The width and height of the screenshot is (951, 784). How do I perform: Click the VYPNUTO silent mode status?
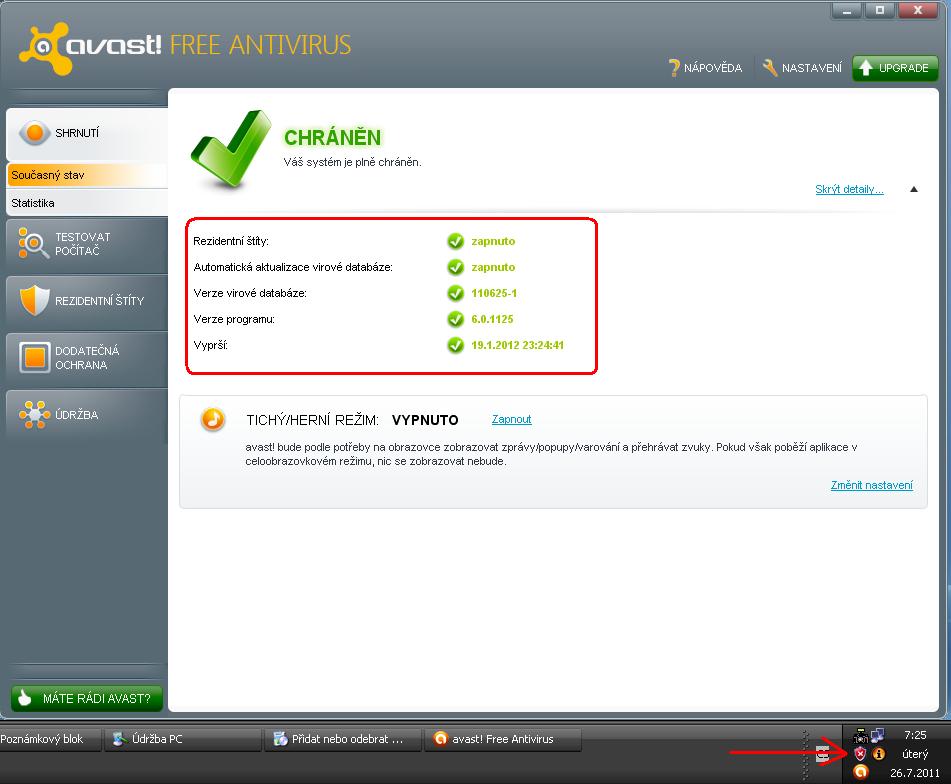pyautogui.click(x=425, y=420)
